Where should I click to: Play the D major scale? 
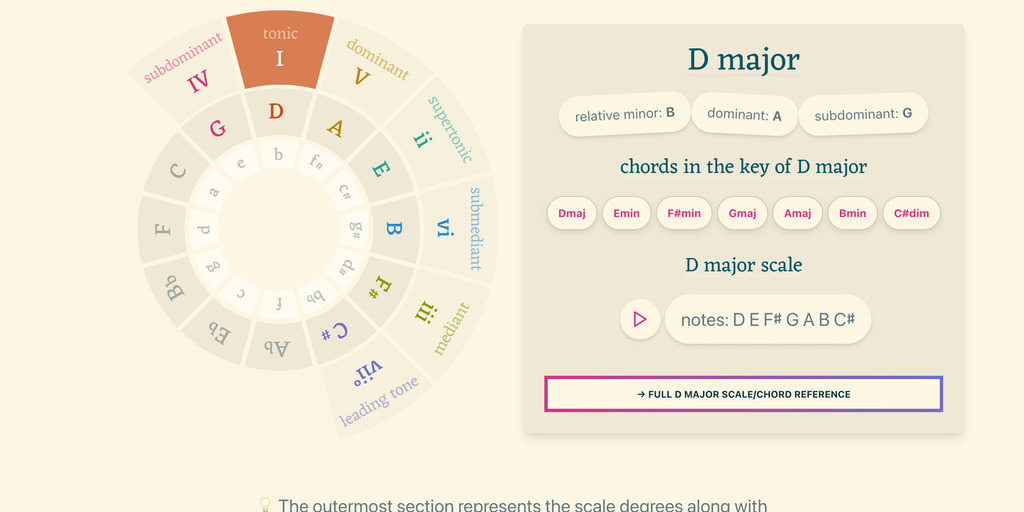point(640,320)
